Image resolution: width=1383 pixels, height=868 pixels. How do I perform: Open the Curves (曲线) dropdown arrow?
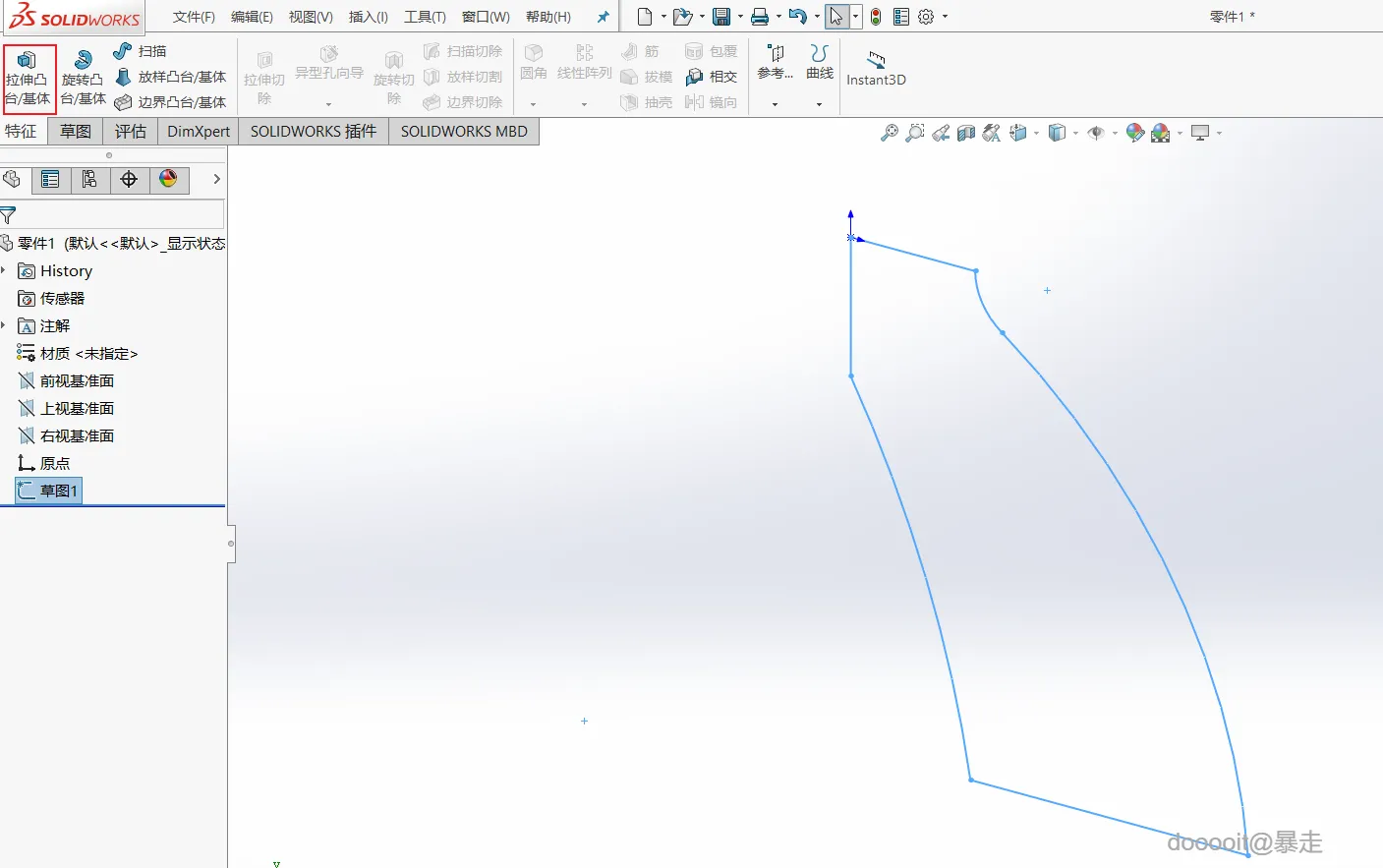pyautogui.click(x=819, y=104)
